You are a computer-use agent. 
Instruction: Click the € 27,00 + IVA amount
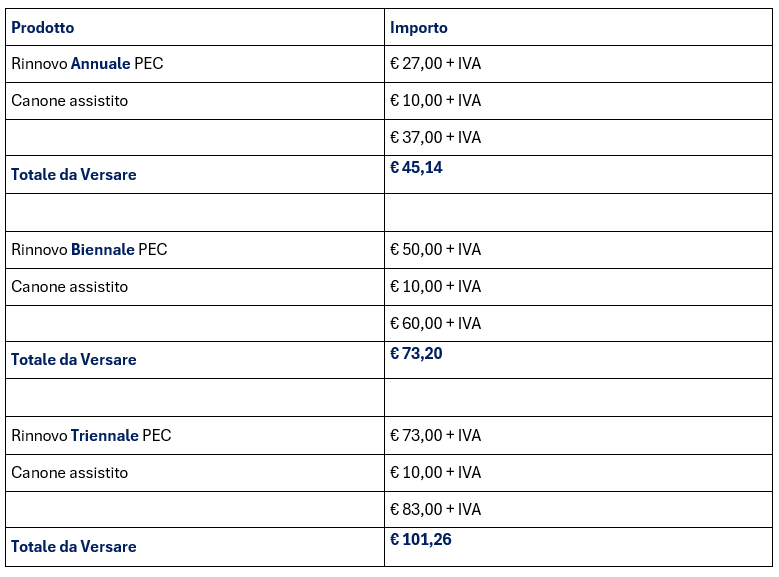[435, 63]
